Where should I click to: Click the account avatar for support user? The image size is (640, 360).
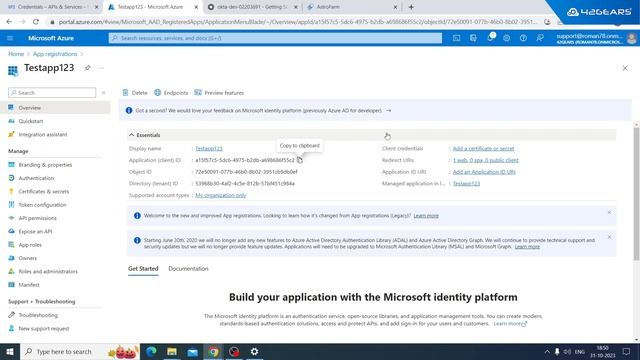[631, 38]
